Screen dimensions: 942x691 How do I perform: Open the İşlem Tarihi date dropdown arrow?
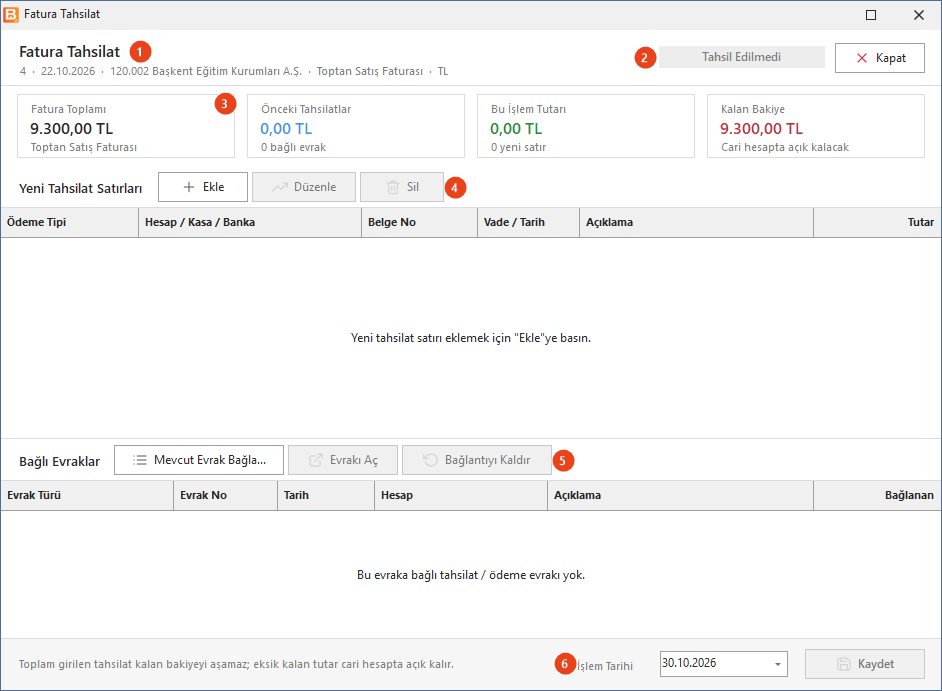[777, 664]
